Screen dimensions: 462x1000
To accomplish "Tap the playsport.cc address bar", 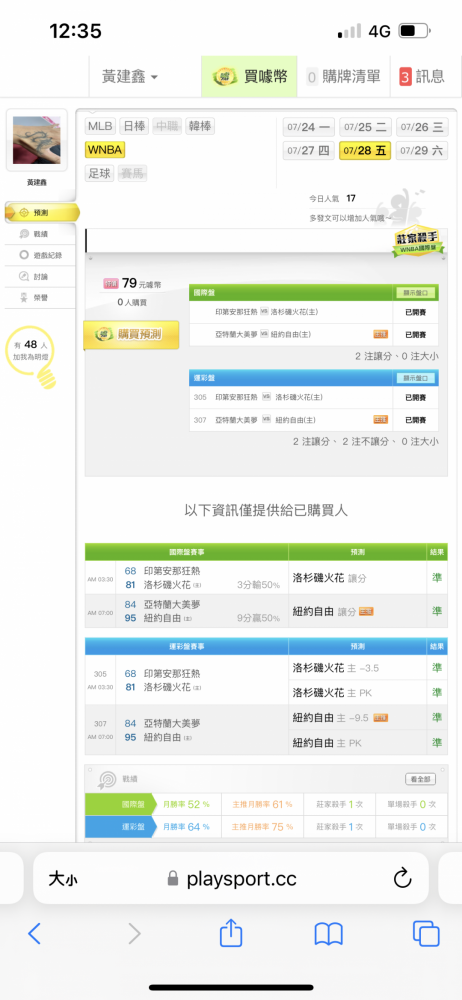I will click(x=231, y=878).
